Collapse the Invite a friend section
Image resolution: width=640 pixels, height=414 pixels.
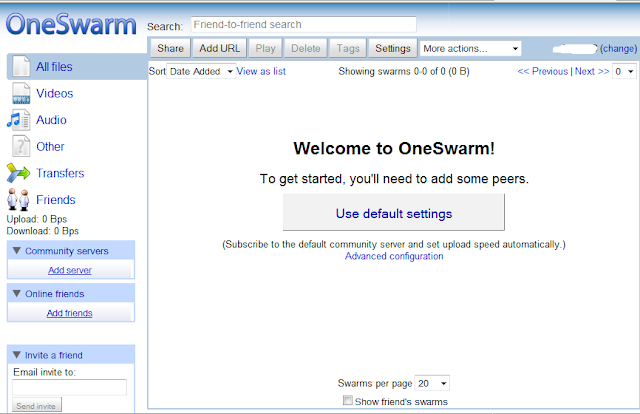[x=17, y=355]
